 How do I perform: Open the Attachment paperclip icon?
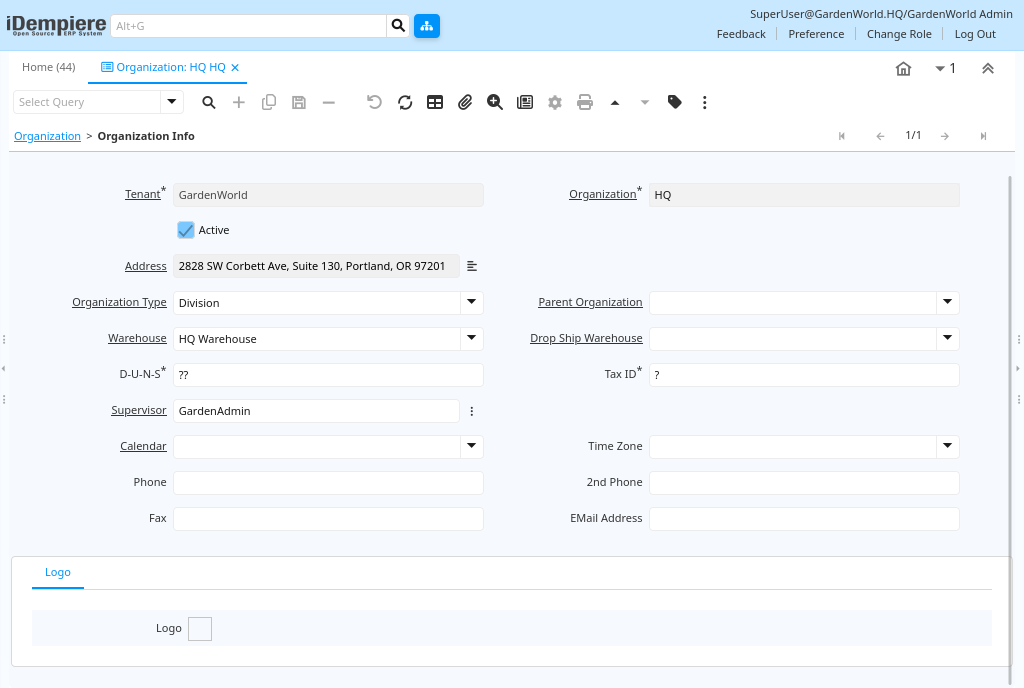465,102
